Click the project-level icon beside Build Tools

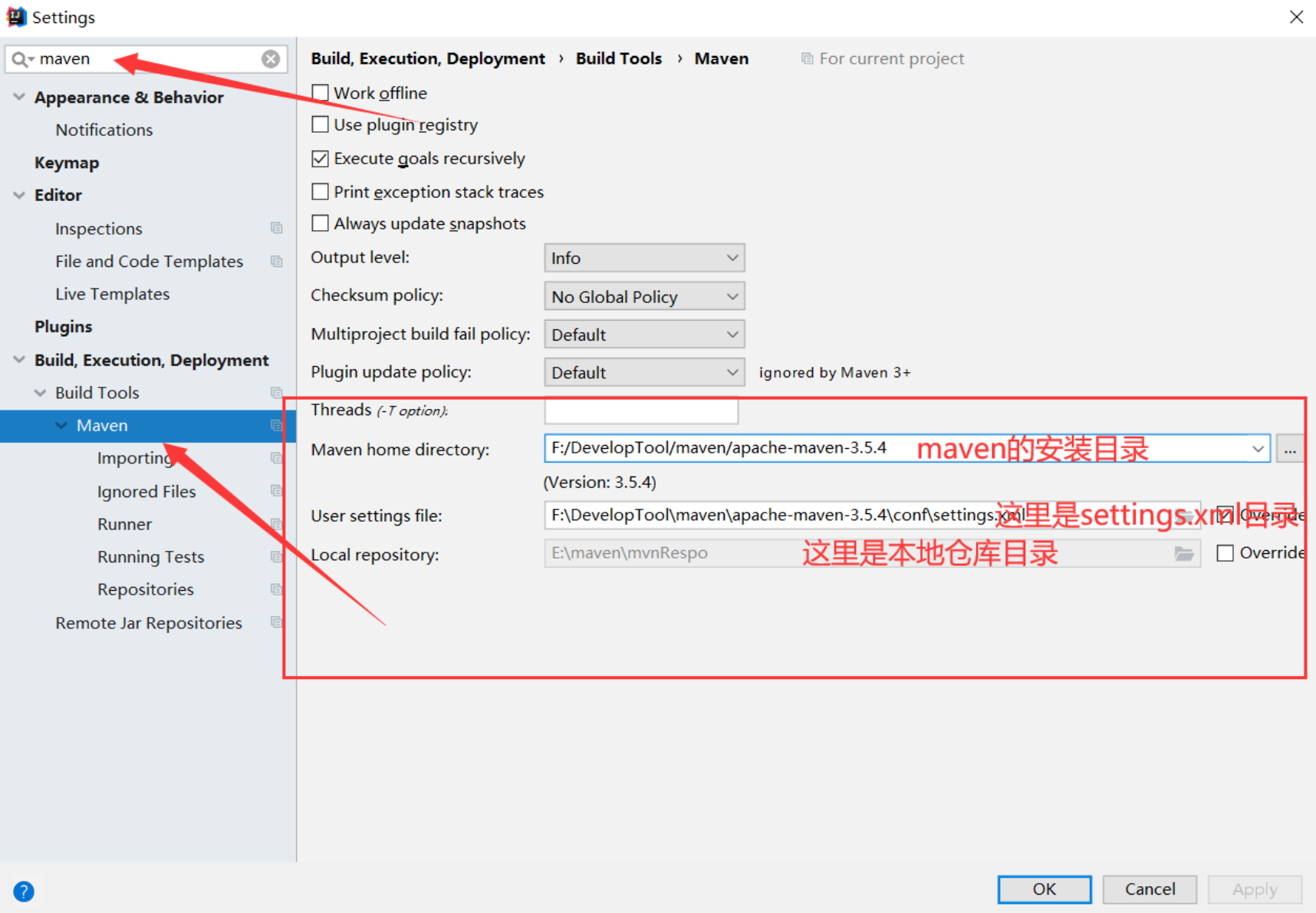tap(277, 392)
